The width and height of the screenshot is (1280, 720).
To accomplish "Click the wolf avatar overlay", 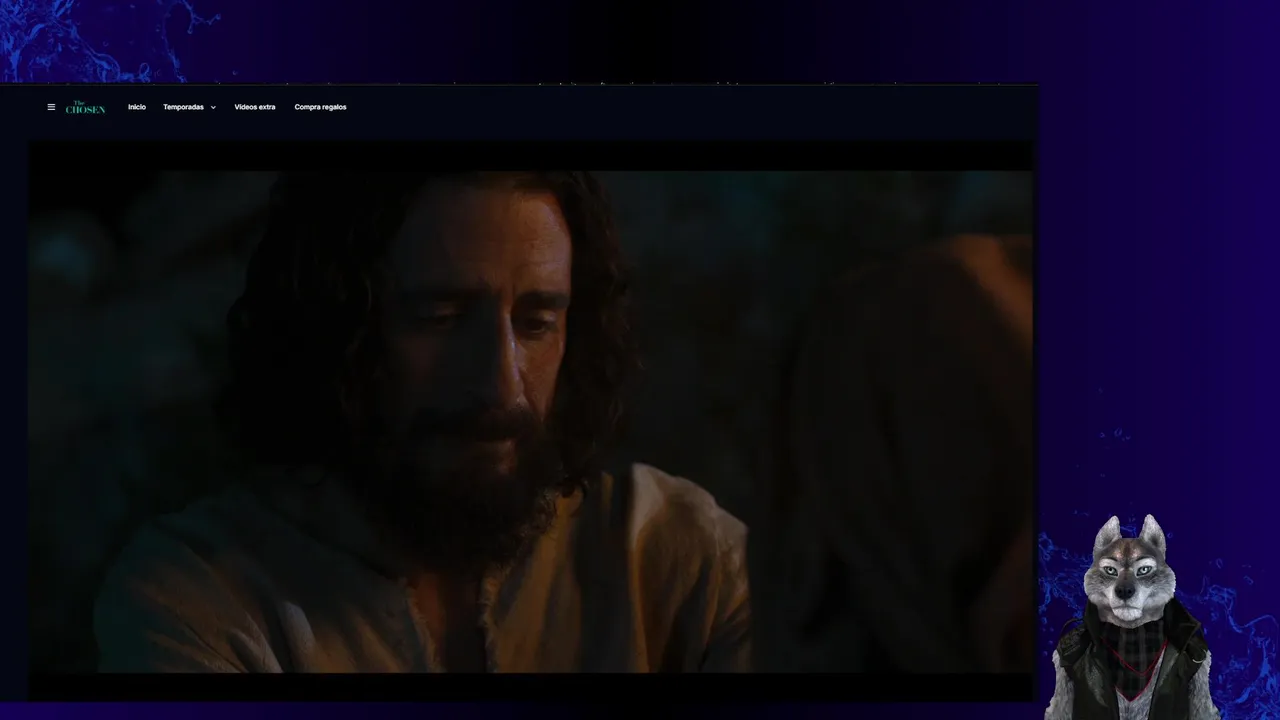I will coord(1130,618).
